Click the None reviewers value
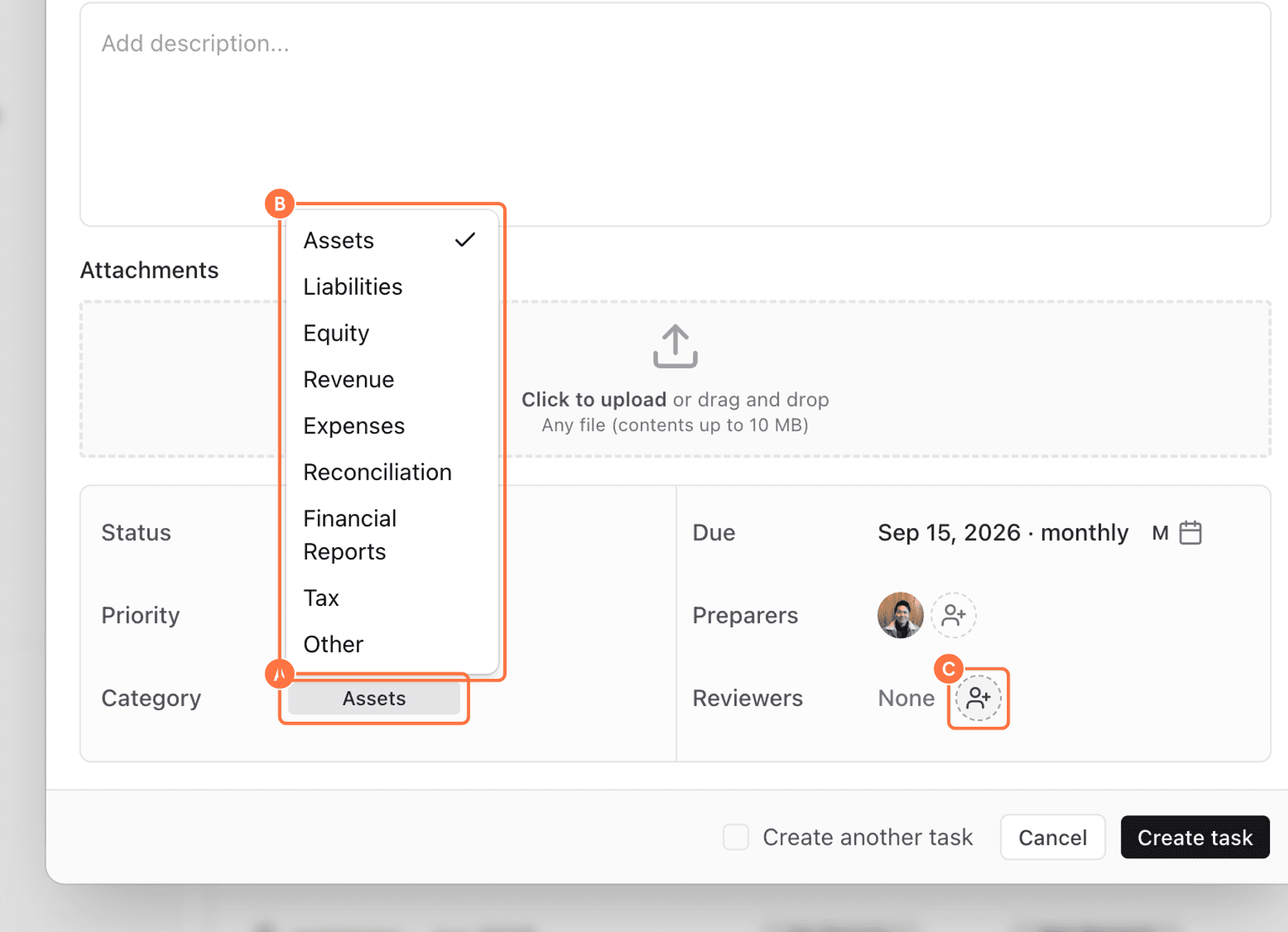 [906, 698]
